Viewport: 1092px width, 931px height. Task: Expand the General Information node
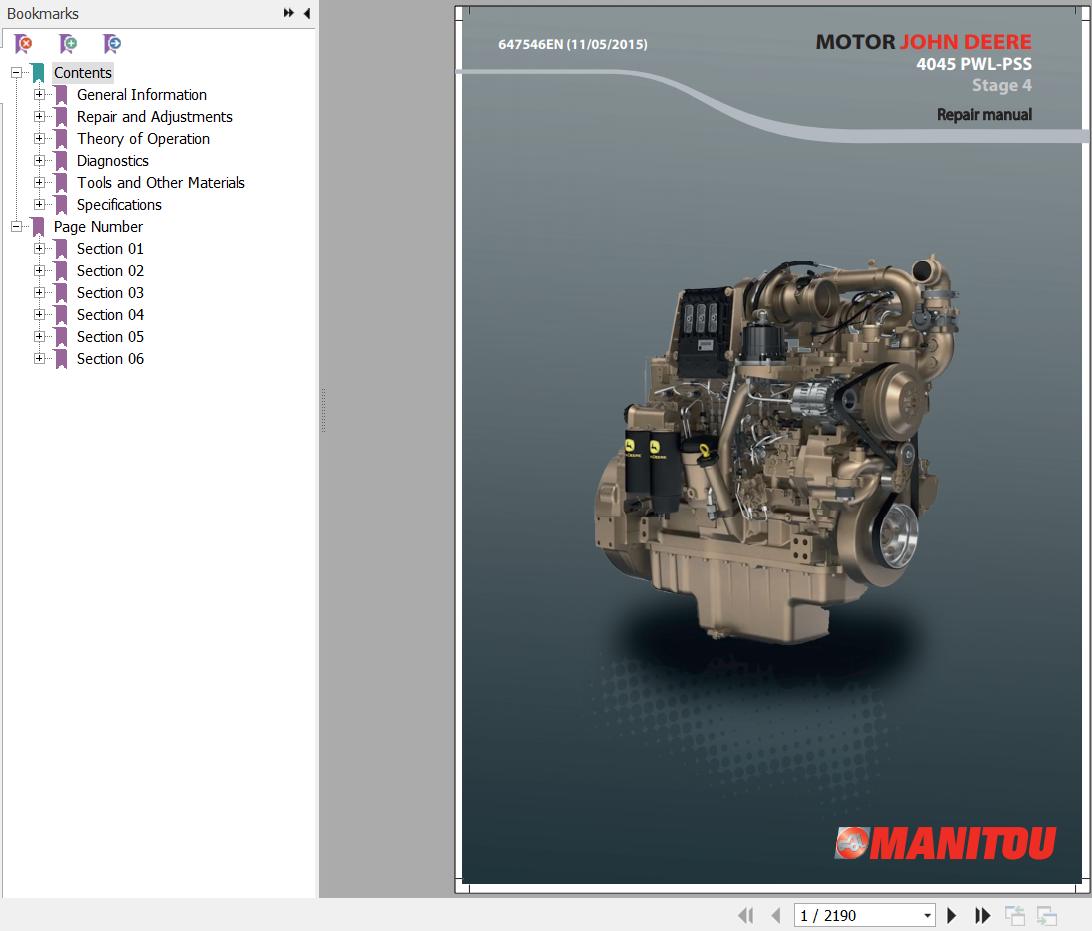[39, 95]
